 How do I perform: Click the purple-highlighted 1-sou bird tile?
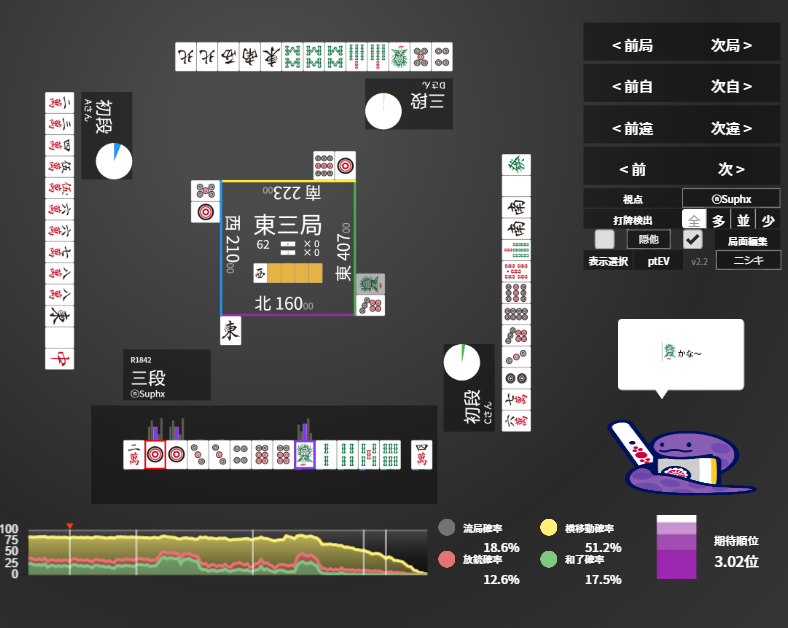pyautogui.click(x=305, y=455)
